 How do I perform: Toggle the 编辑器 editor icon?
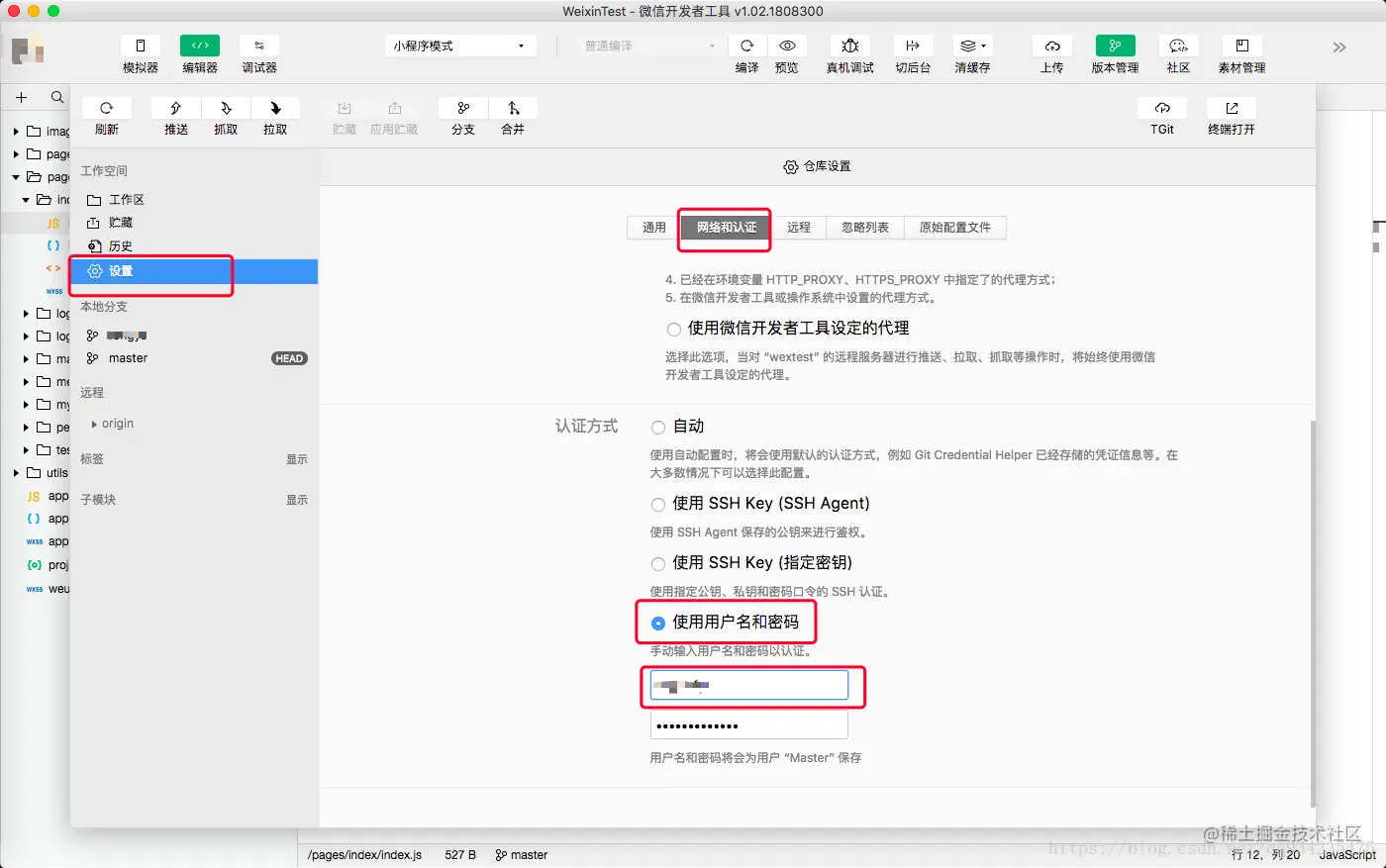click(x=200, y=46)
